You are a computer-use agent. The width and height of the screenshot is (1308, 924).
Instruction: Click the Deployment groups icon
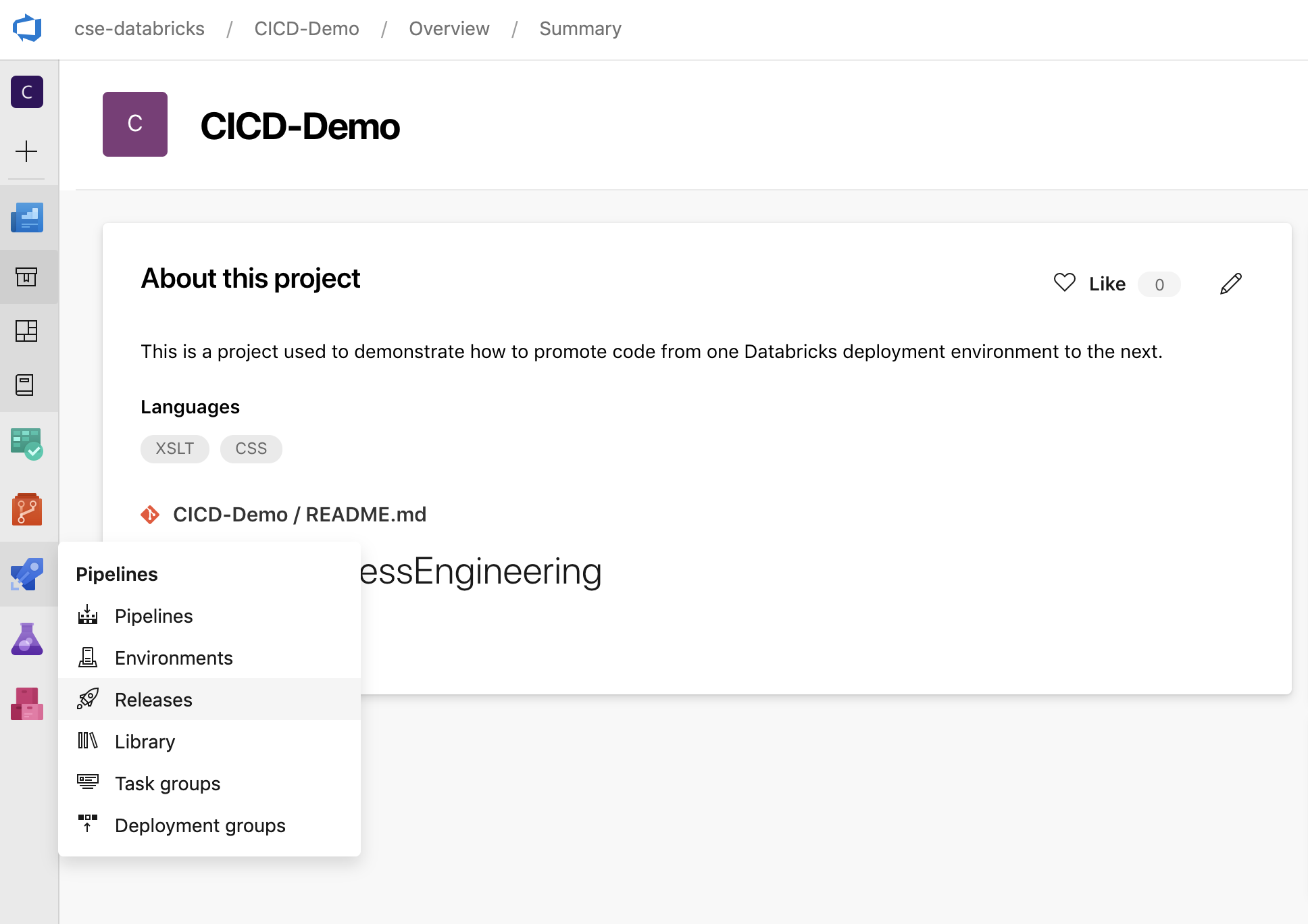point(88,825)
